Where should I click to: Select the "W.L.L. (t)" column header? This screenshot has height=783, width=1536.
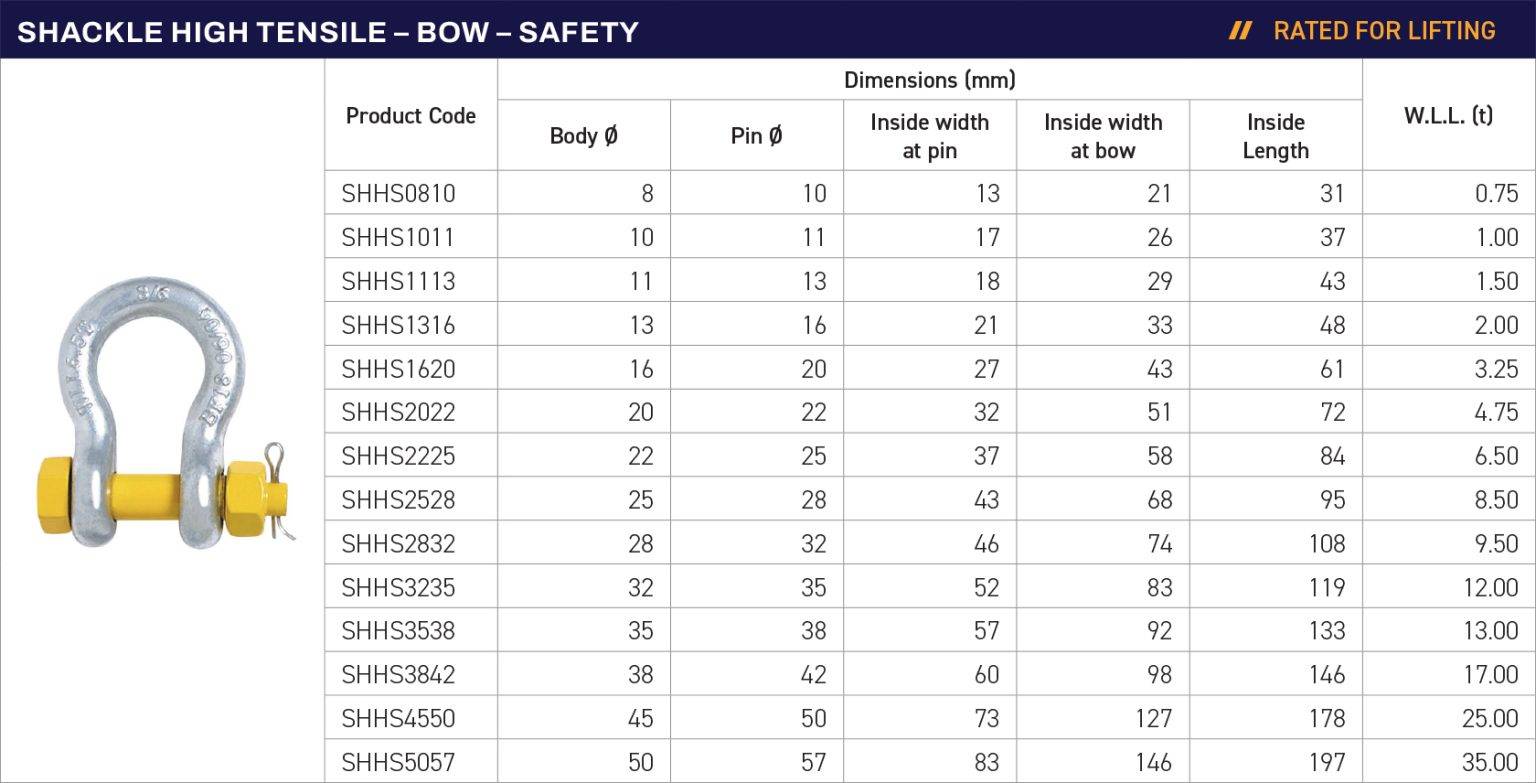pyautogui.click(x=1448, y=115)
